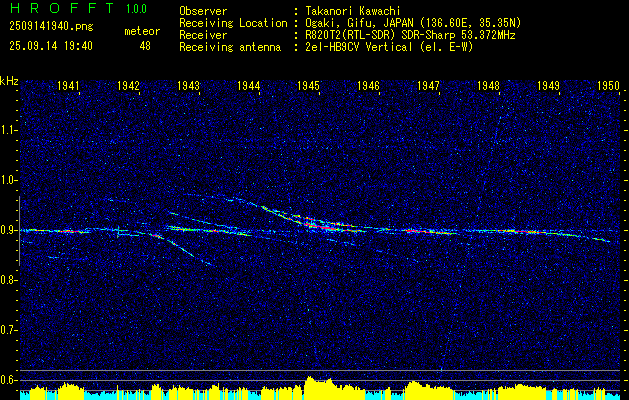
Task: Click the 1944 time marker
Action: (x=248, y=85)
